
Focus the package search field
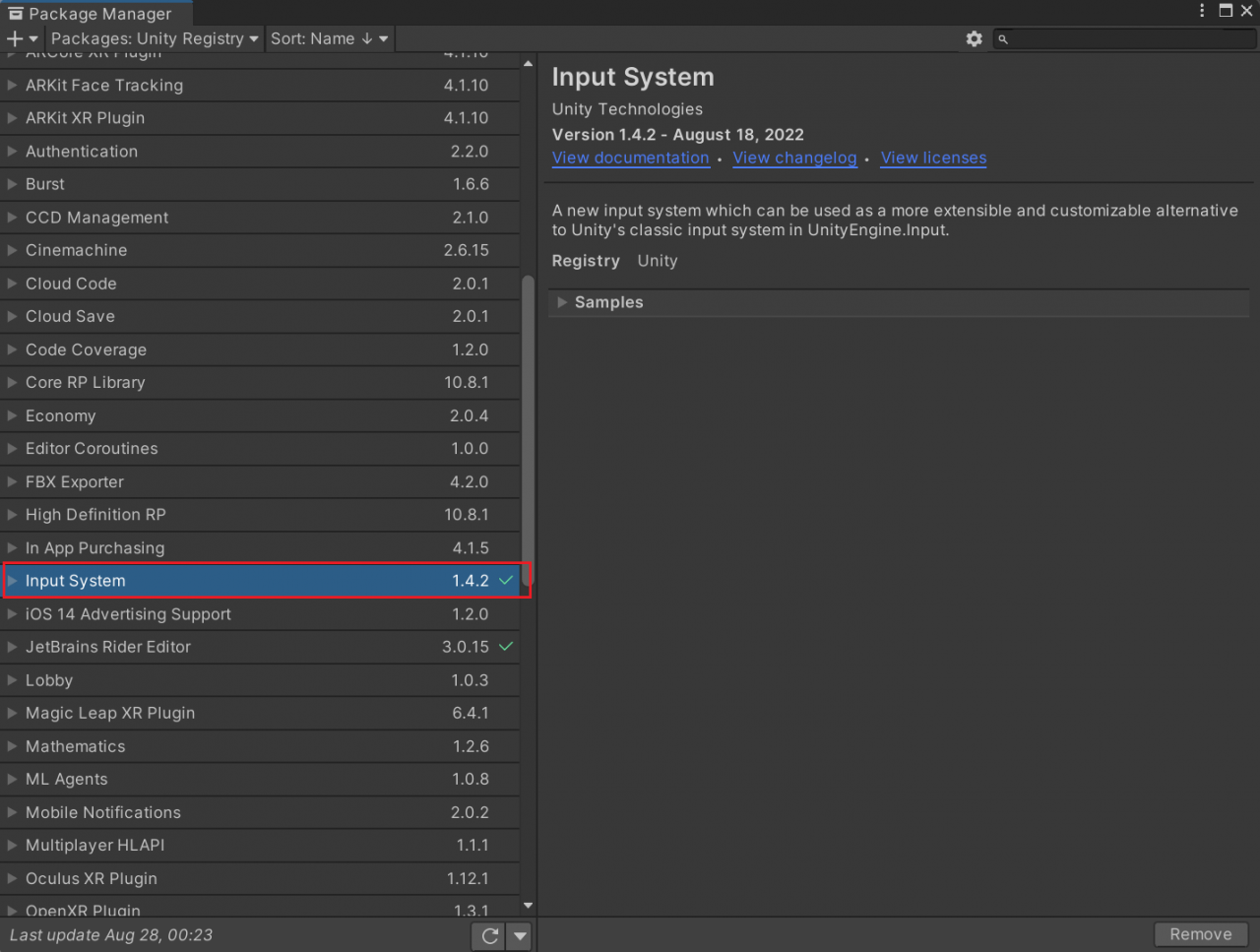tap(1125, 38)
